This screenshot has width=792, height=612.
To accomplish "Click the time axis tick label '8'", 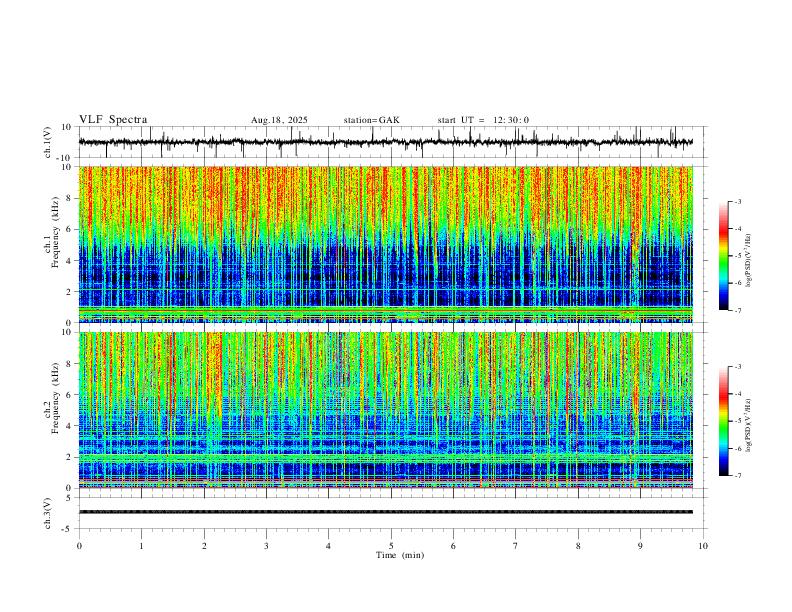I will pyautogui.click(x=578, y=546).
